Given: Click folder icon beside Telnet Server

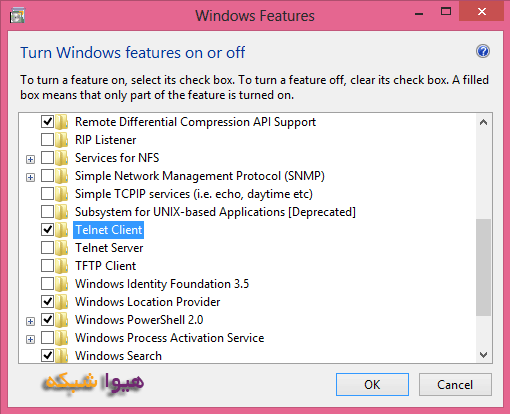Looking at the screenshot, I should click(62, 248).
